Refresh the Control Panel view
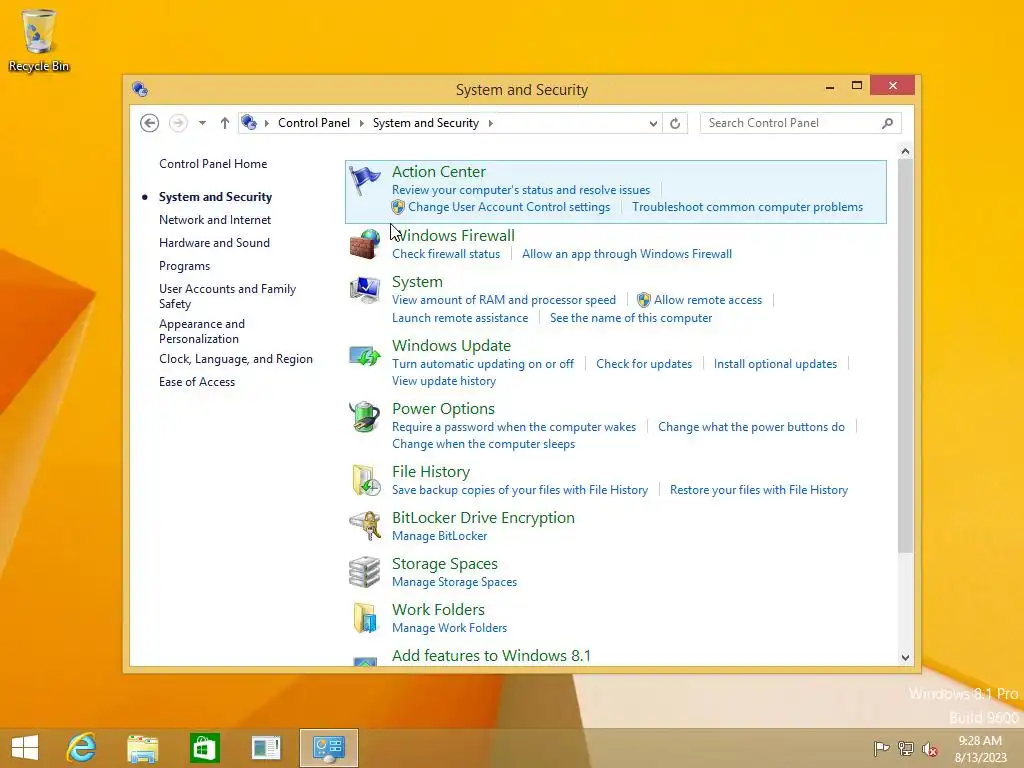This screenshot has height=768, width=1024. [x=675, y=123]
